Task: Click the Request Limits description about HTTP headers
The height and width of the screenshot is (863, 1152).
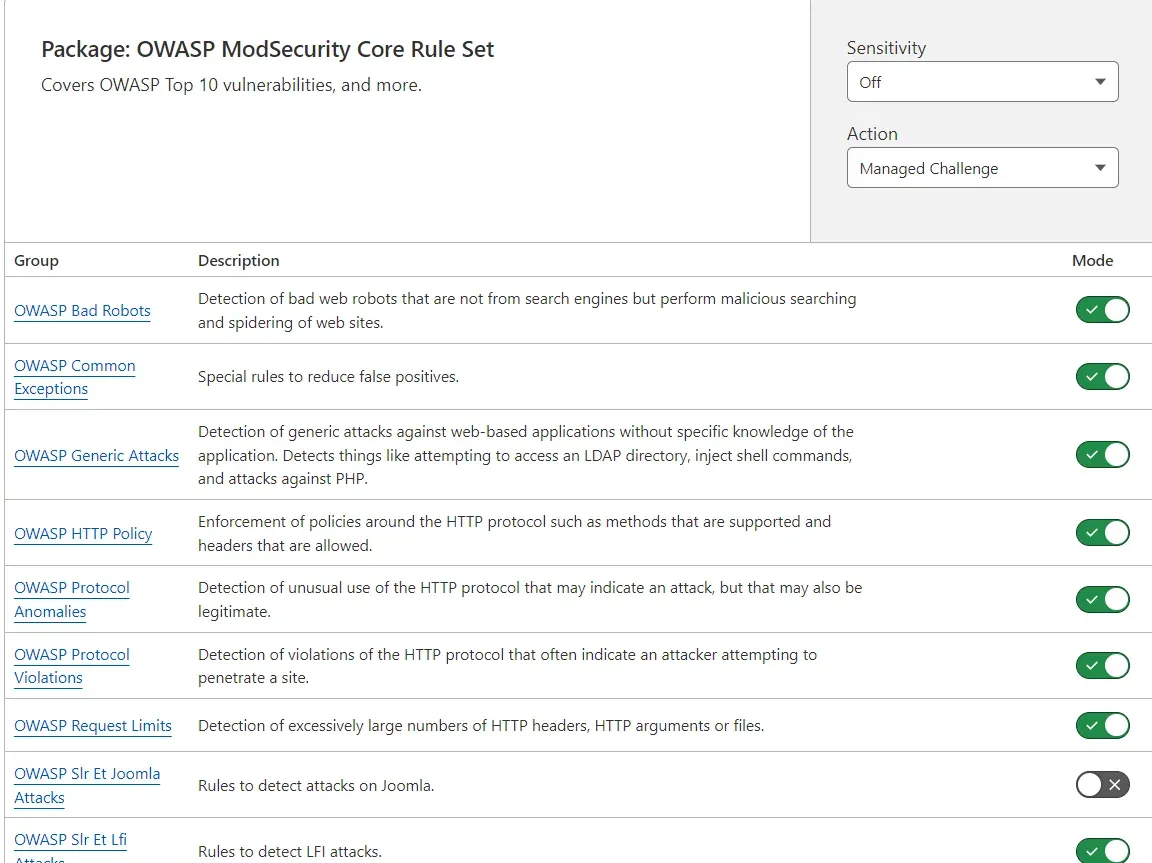Action: click(x=481, y=726)
